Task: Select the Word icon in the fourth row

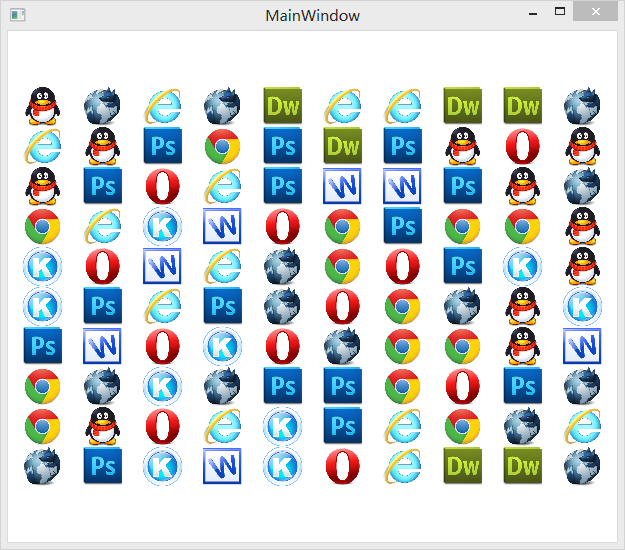Action: click(x=222, y=226)
